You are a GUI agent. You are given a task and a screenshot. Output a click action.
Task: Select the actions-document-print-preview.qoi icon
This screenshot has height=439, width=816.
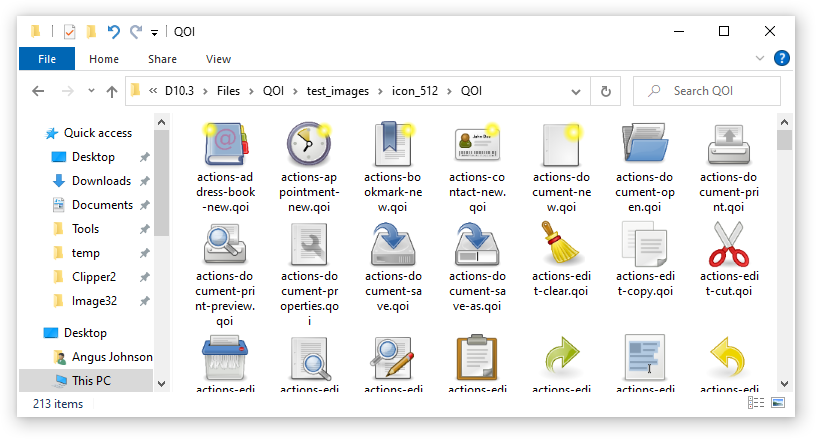tap(225, 243)
